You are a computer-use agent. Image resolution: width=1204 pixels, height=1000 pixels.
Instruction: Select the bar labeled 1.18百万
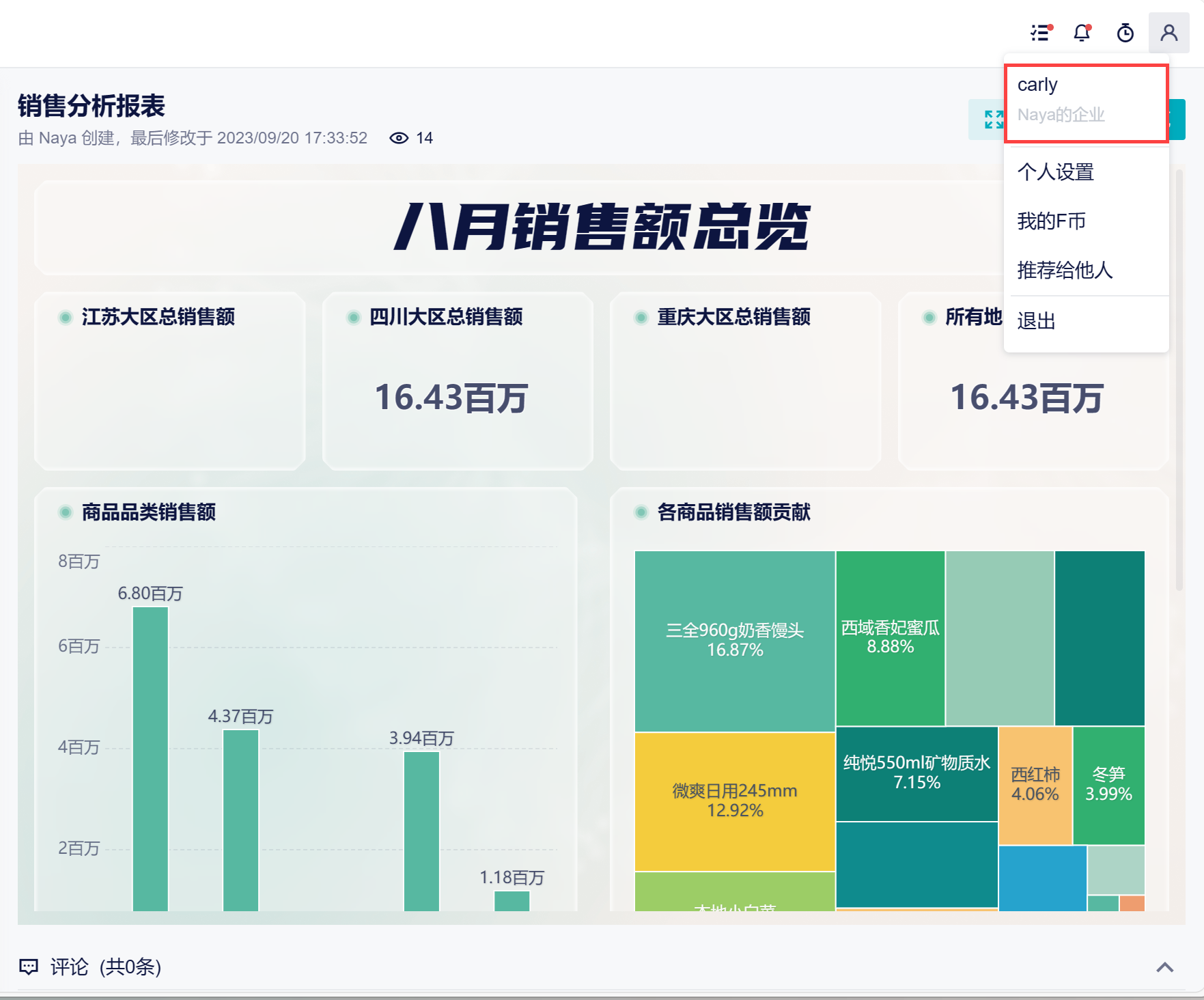tap(512, 901)
